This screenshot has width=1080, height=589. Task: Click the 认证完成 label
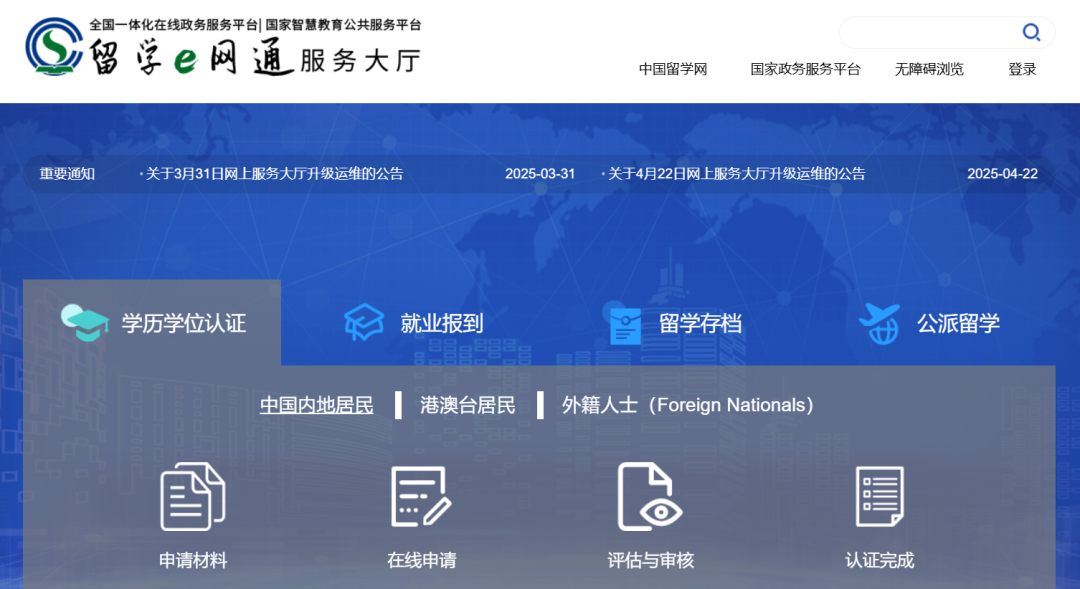pos(880,561)
